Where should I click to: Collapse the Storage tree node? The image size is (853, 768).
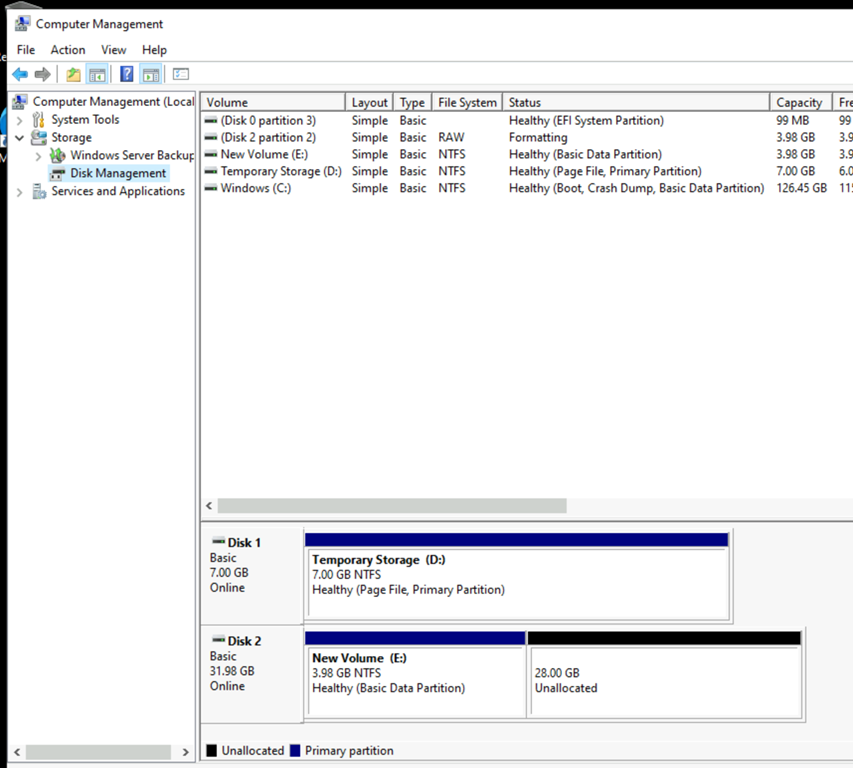19,138
